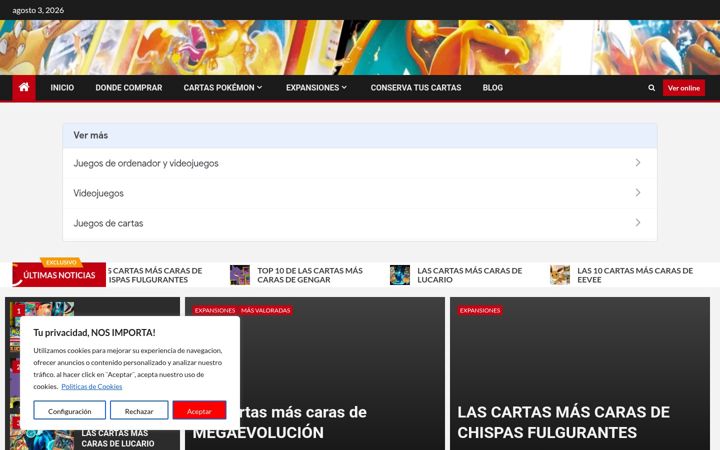Viewport: 720px width, 450px height.
Task: Click the Charizard banner image
Action: [360, 47]
